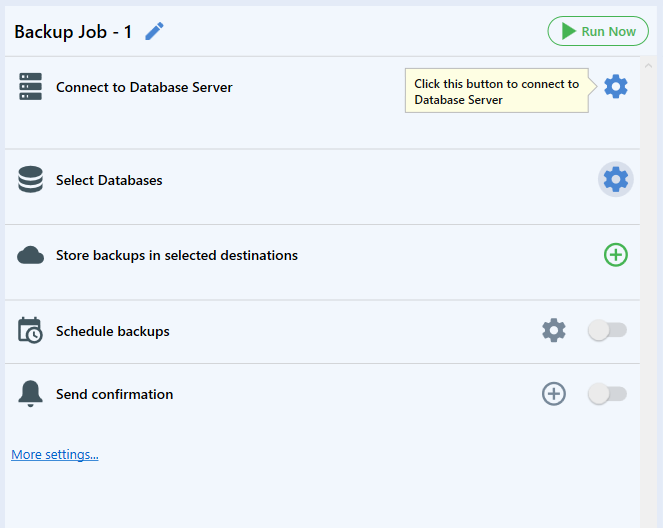Add a Send confirmation notification with plus icon

click(x=554, y=394)
